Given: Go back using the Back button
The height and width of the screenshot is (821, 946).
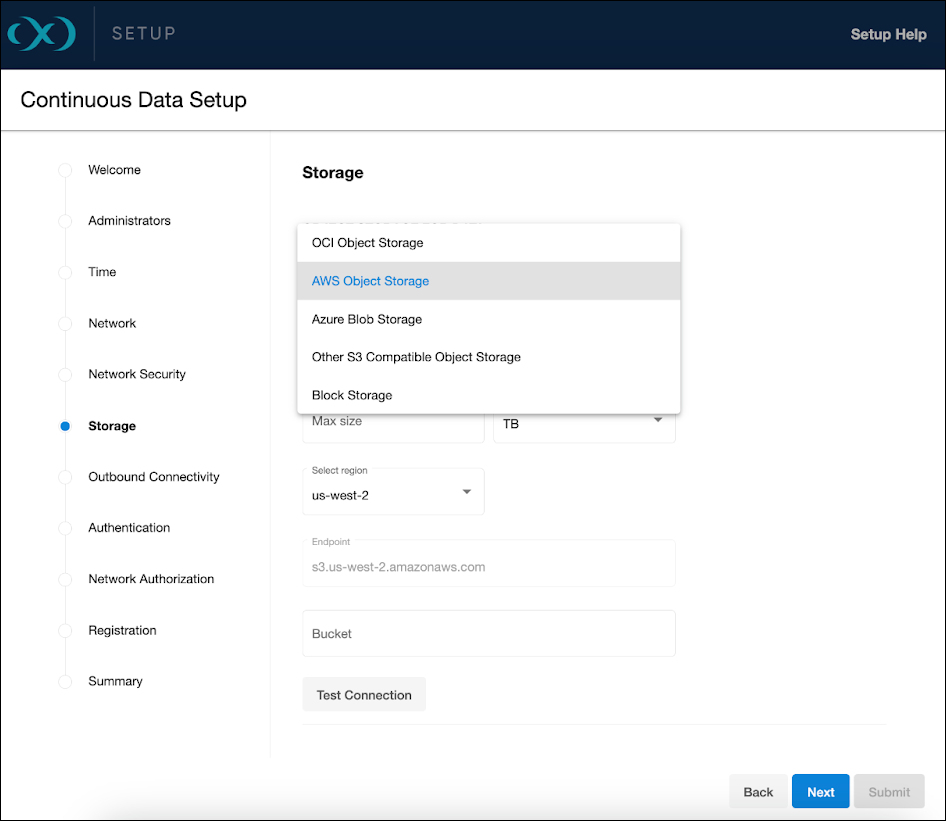Looking at the screenshot, I should pyautogui.click(x=759, y=791).
